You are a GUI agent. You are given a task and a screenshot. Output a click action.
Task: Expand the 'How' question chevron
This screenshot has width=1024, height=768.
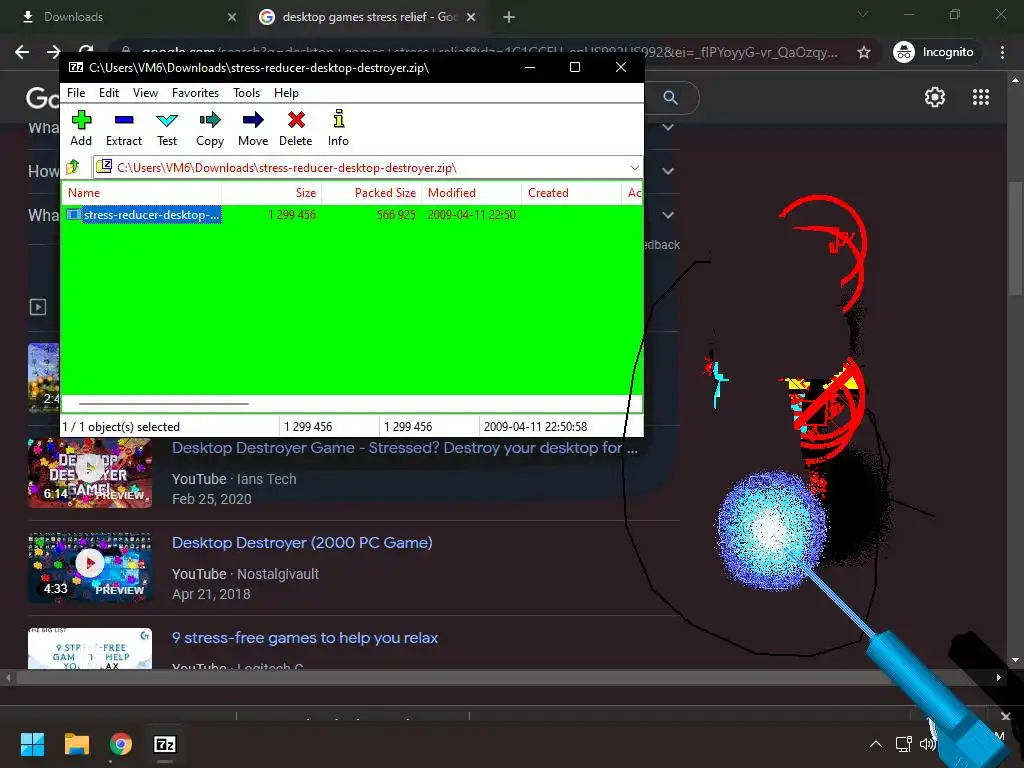667,171
